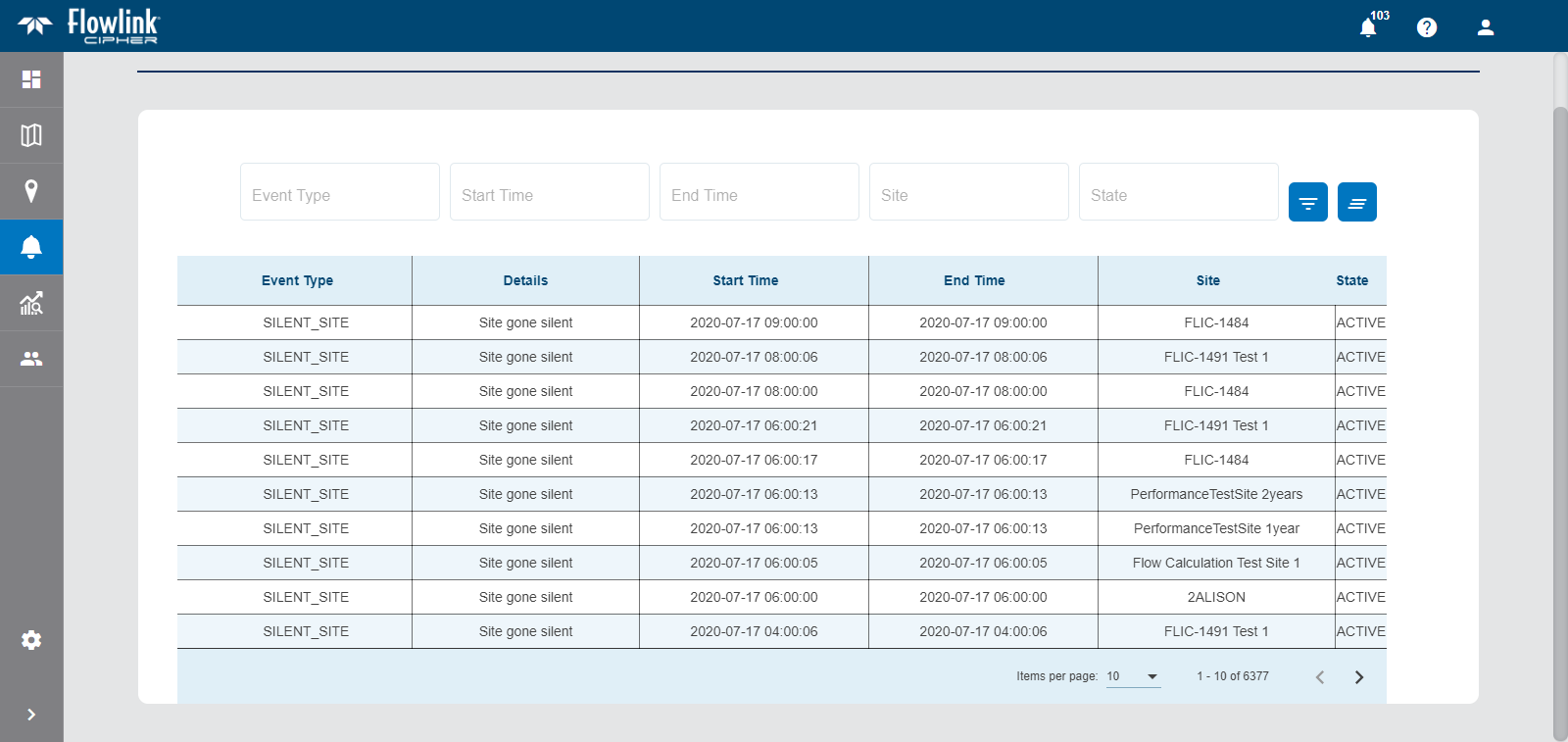Open the dashboard icon in sidebar
Screen dimensions: 1568x742
(x=31, y=79)
